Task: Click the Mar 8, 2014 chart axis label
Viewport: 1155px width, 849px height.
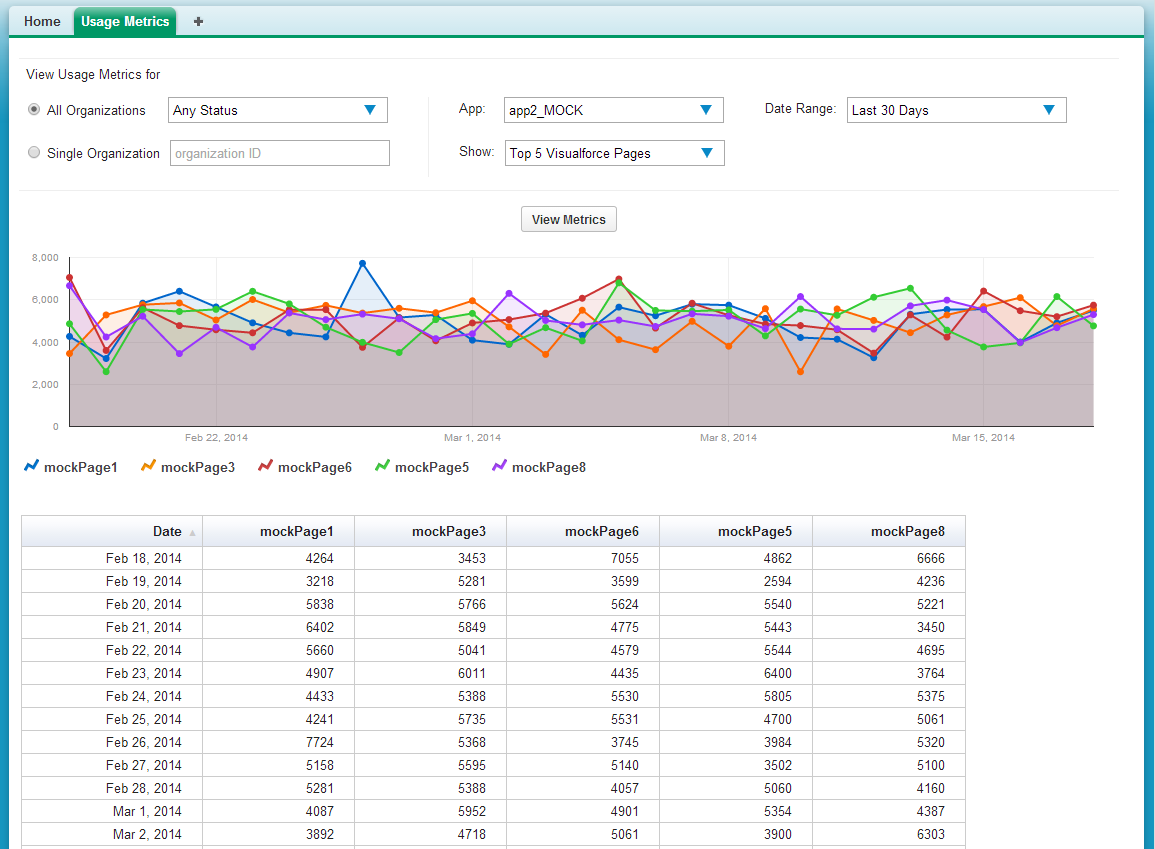Action: (x=729, y=437)
